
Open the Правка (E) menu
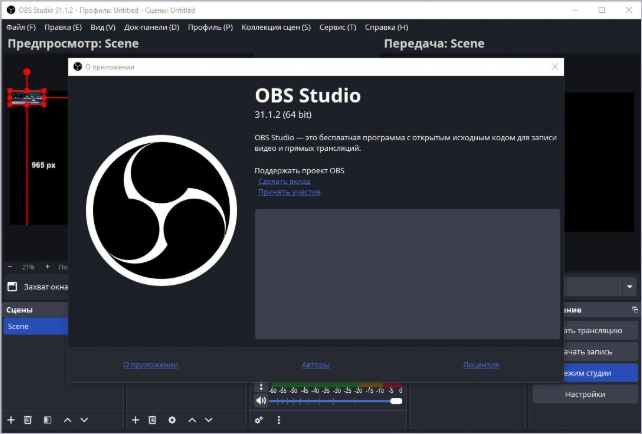coord(63,27)
